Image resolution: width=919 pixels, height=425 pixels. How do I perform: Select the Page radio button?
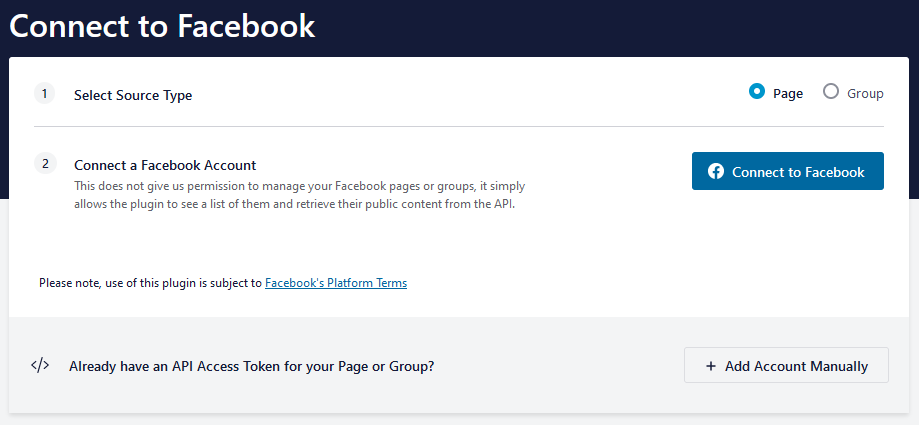[x=757, y=92]
